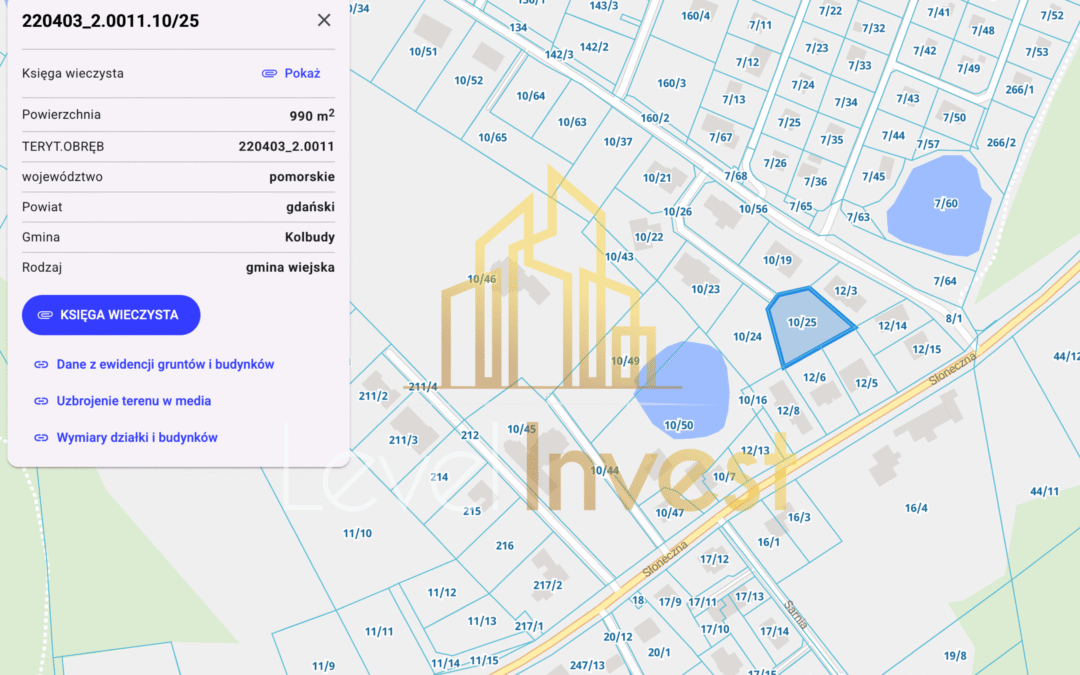Select parcel 12/5 on the map
Image resolution: width=1080 pixels, height=675 pixels.
866,383
